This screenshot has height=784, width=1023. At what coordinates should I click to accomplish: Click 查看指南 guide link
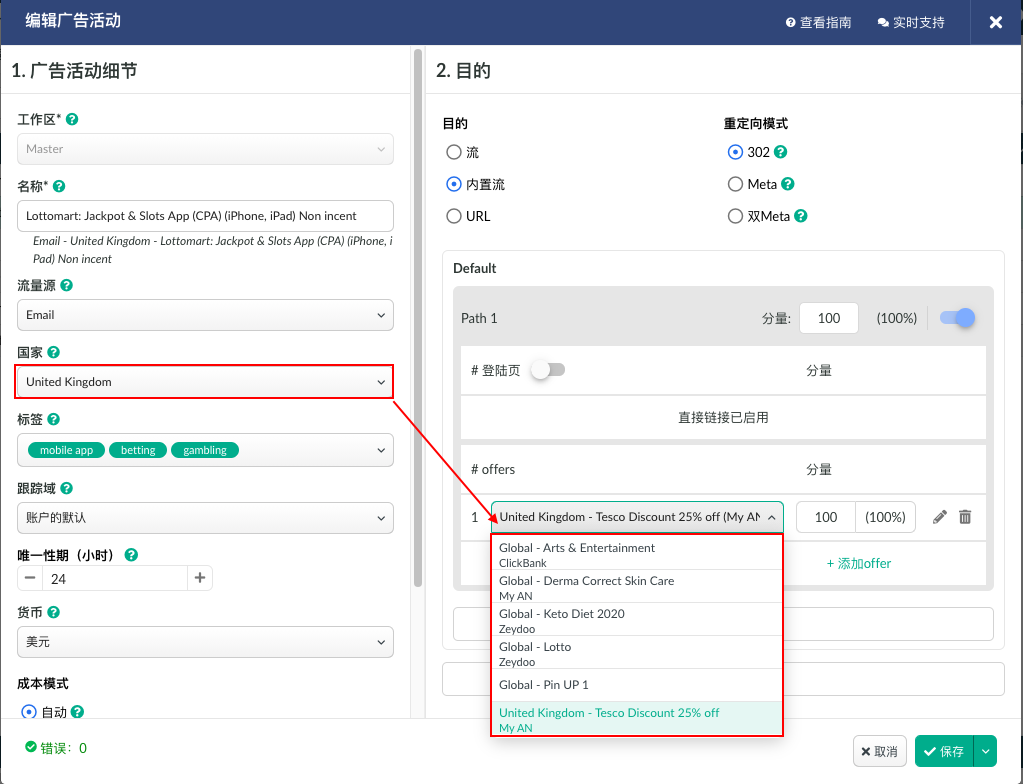pyautogui.click(x=818, y=22)
